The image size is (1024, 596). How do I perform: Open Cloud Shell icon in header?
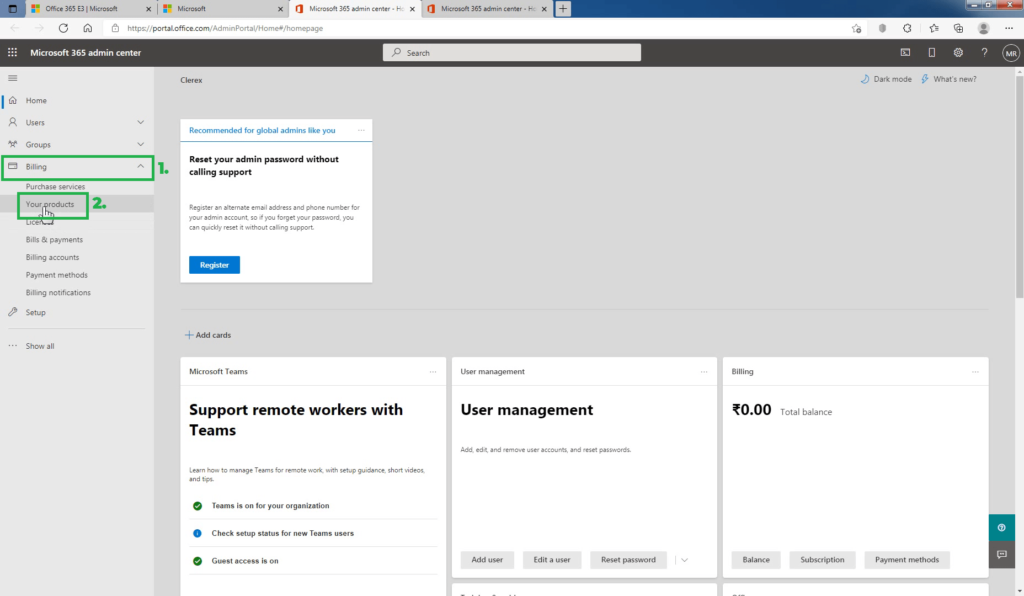(x=905, y=53)
